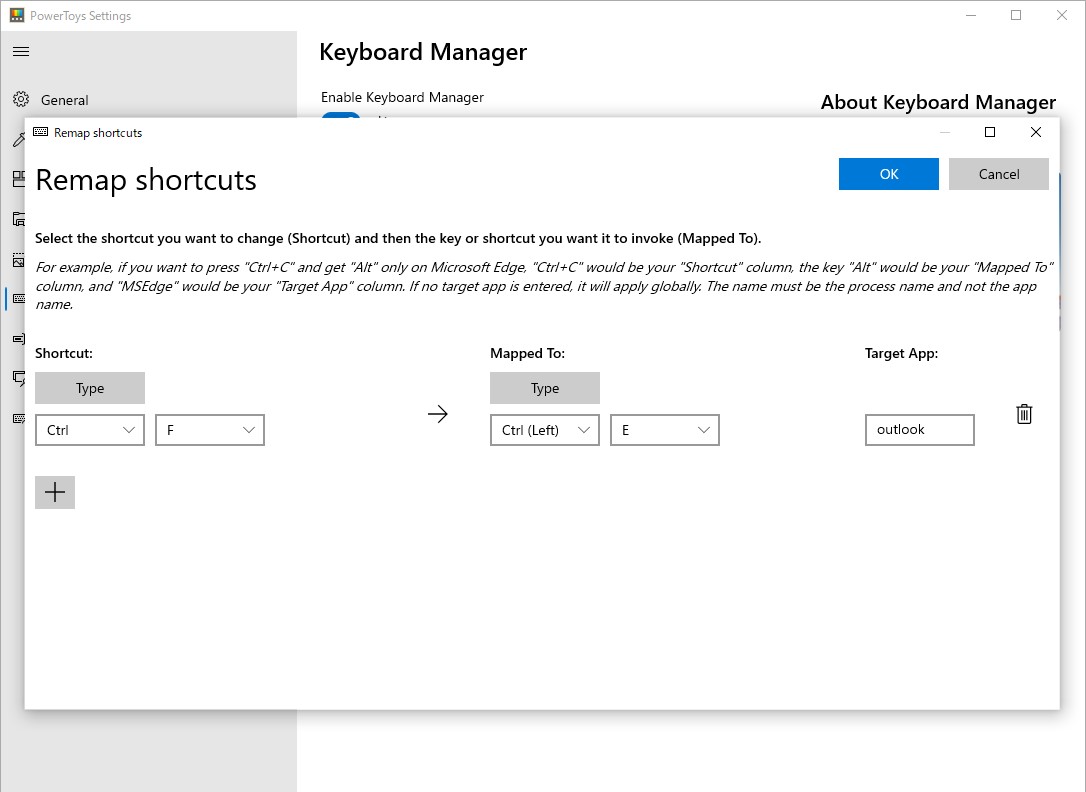Select the Image Resizer sidebar icon
1086x792 pixels.
pyautogui.click(x=21, y=258)
